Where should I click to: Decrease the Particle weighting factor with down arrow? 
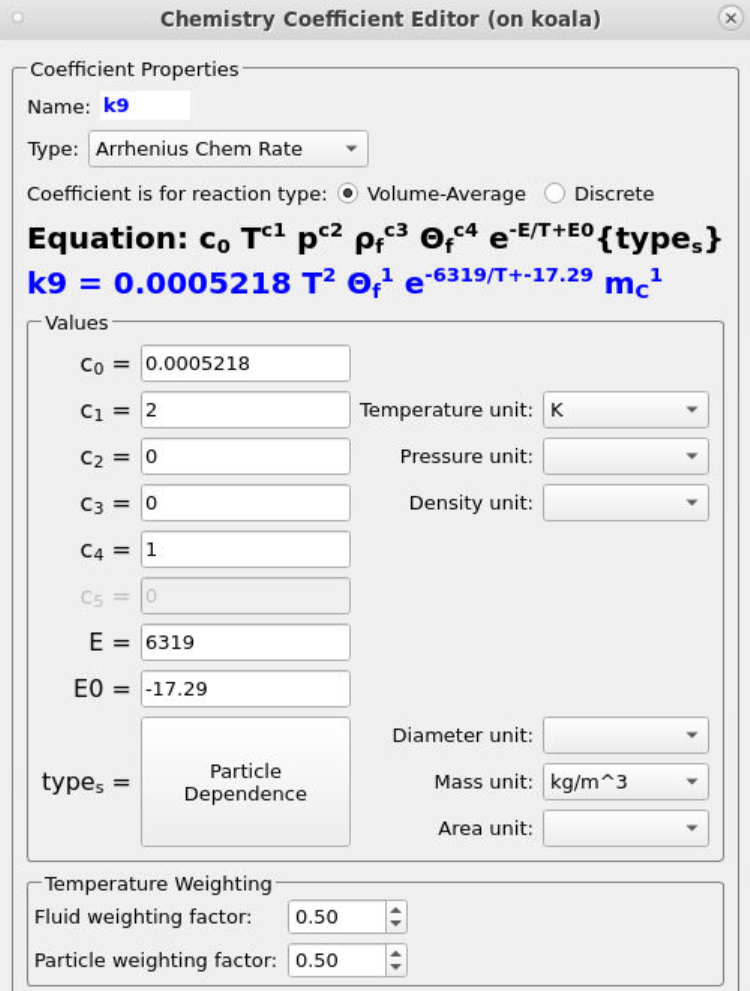click(396, 967)
